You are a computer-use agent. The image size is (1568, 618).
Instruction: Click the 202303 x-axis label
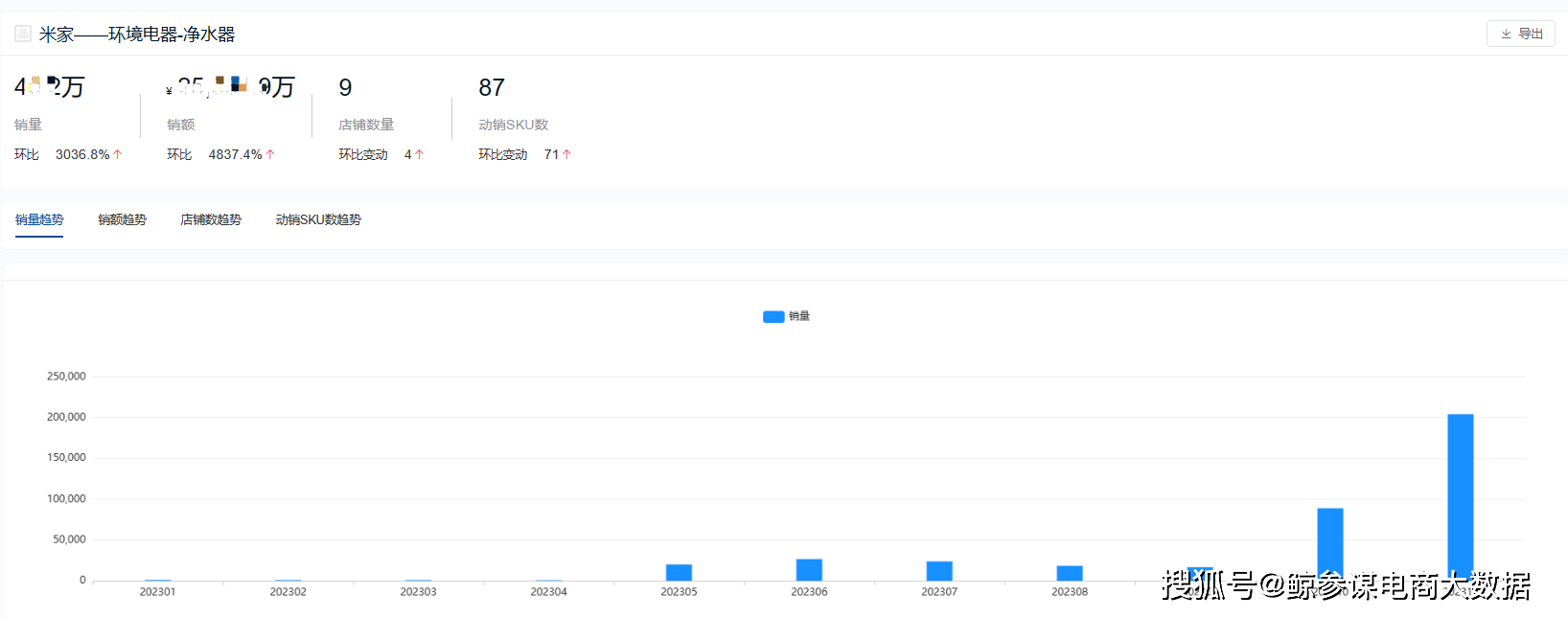(418, 592)
